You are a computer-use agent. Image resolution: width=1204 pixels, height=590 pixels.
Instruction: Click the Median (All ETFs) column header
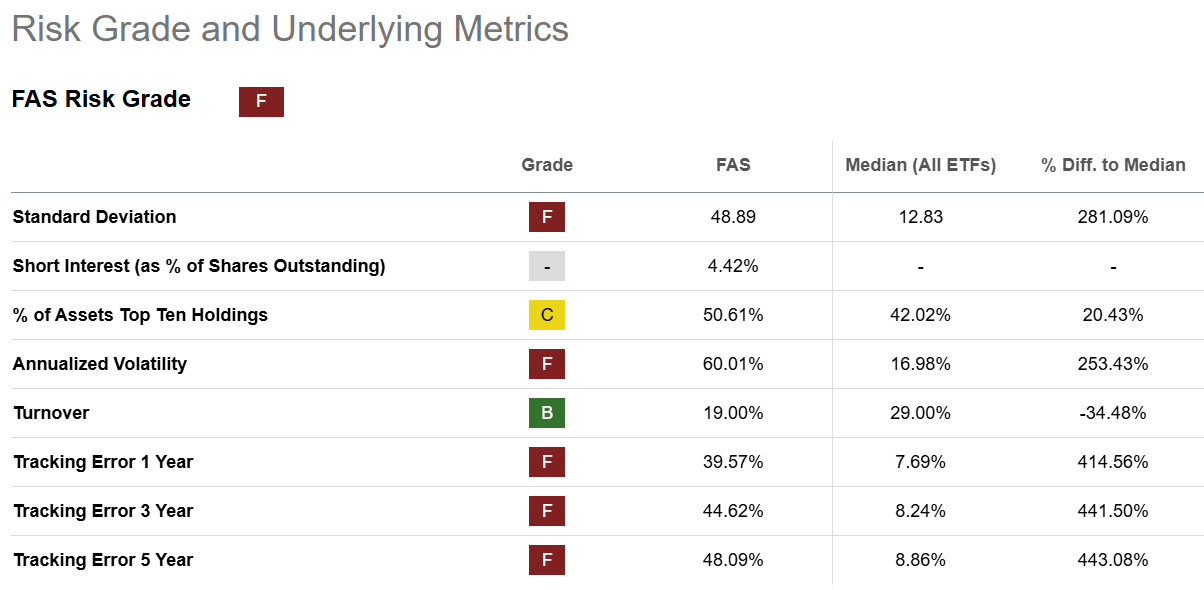click(920, 165)
